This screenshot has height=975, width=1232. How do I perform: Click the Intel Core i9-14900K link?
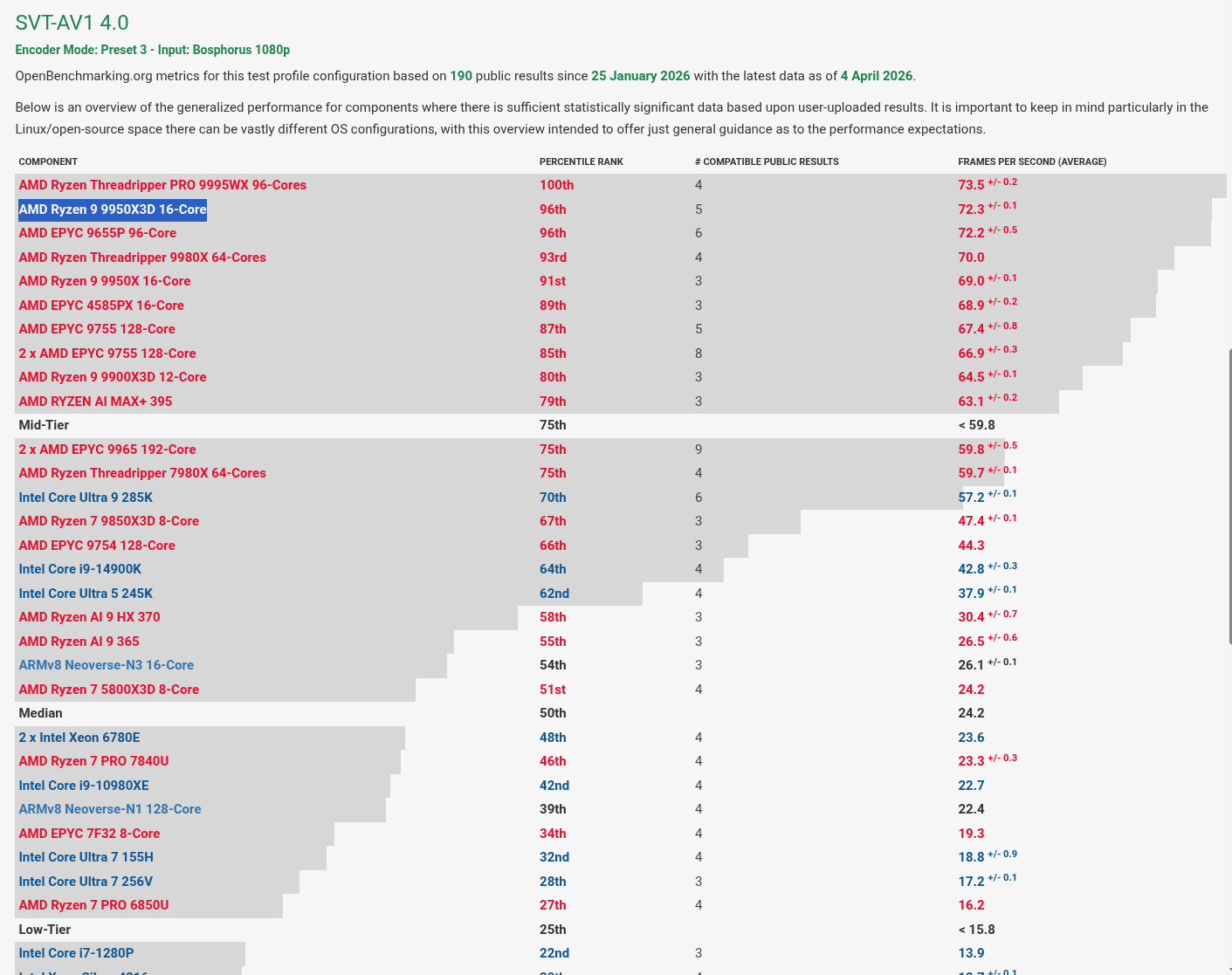80,569
